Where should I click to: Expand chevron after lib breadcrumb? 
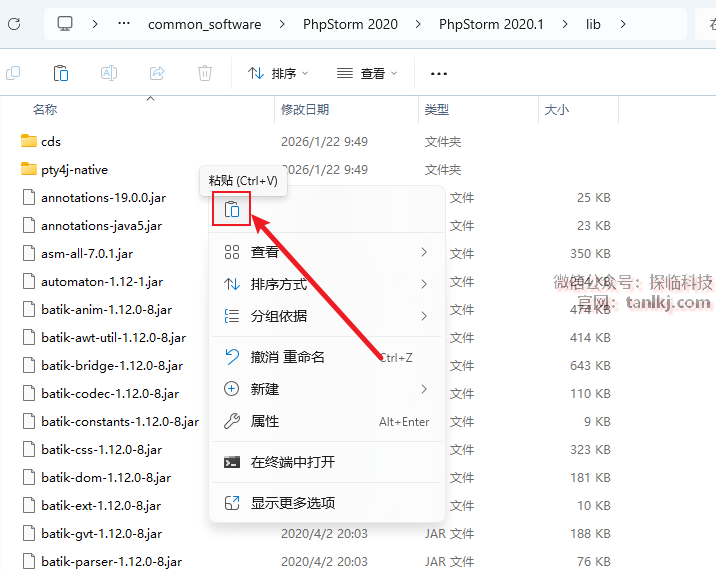coord(623,24)
